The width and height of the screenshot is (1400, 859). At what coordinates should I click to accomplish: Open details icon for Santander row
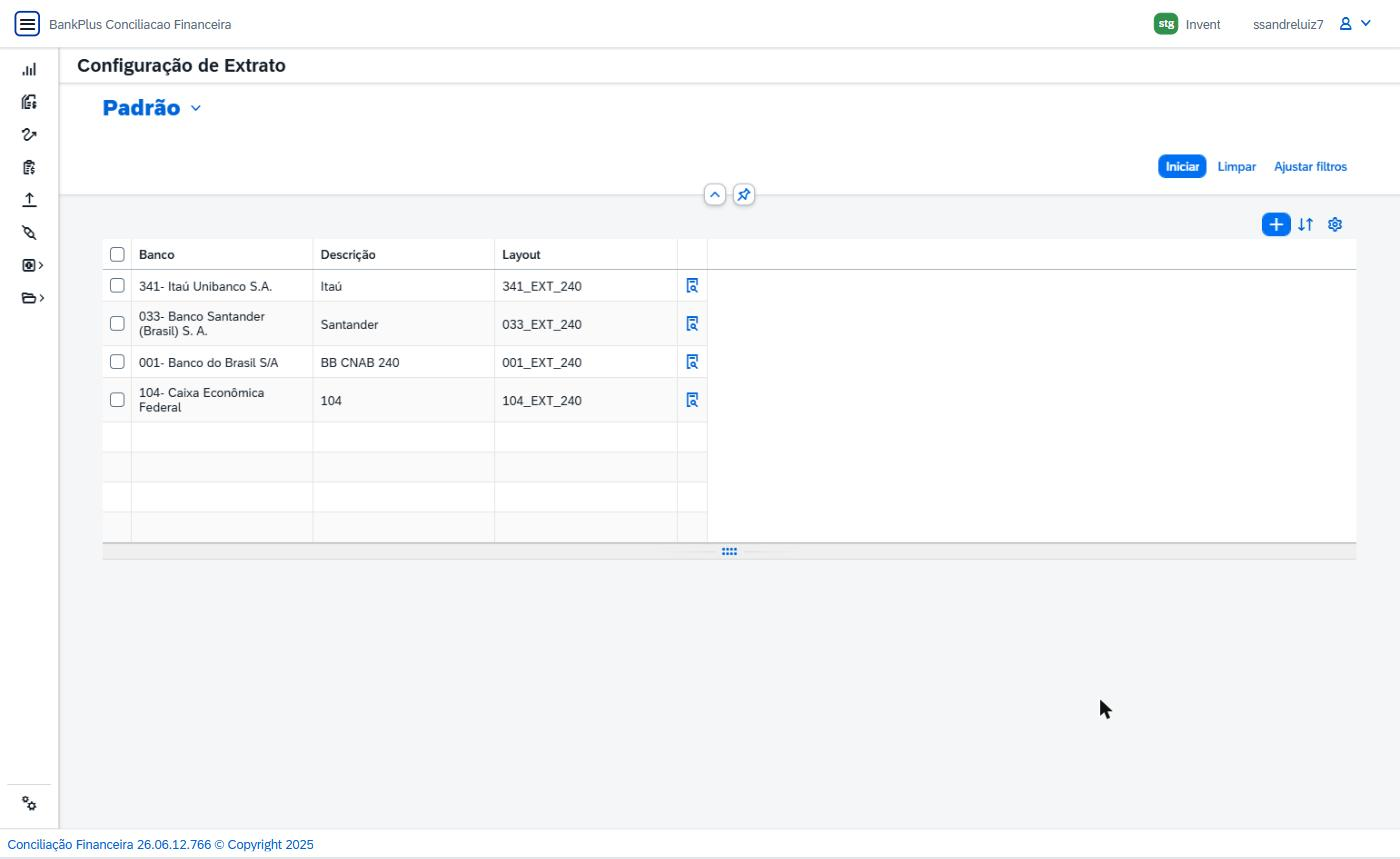click(692, 324)
